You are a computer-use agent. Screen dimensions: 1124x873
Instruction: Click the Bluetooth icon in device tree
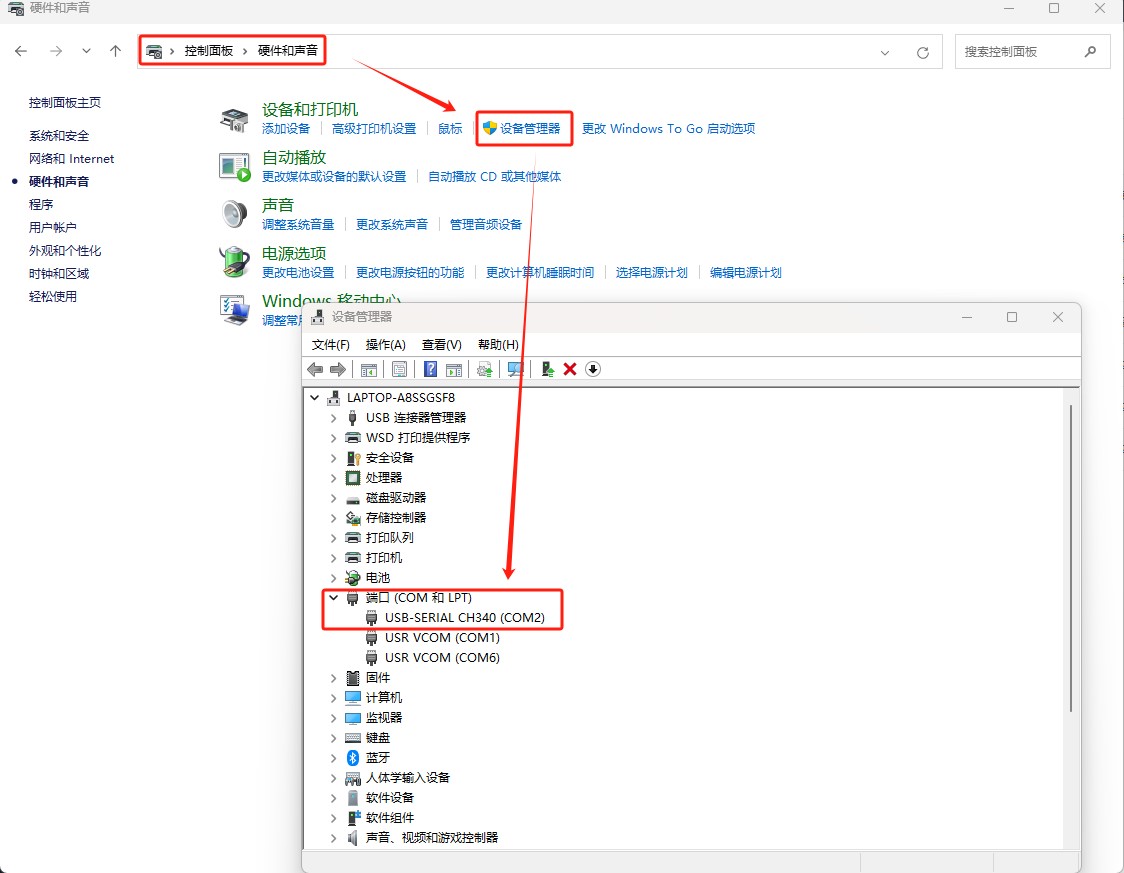[353, 758]
